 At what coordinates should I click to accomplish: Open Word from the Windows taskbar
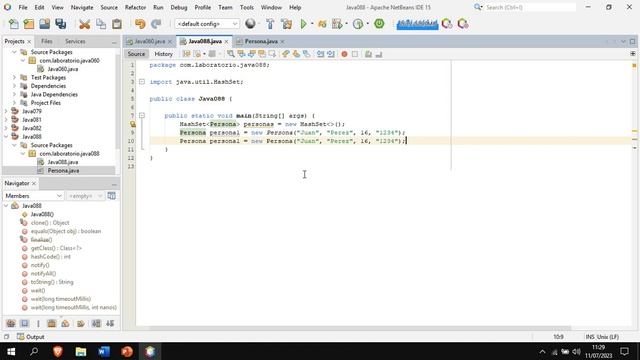[x=104, y=351]
